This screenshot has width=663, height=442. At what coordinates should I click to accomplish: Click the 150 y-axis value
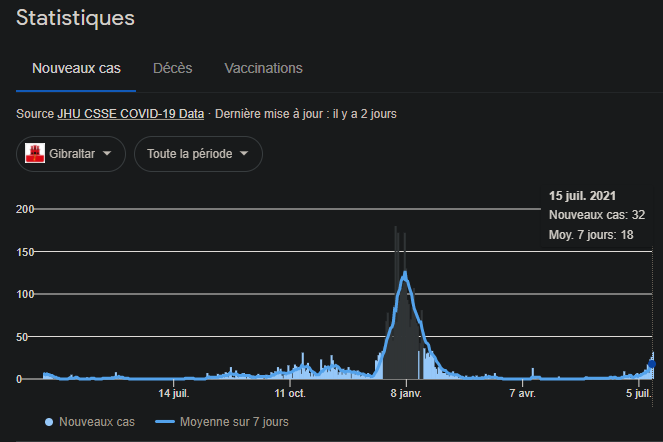pos(25,252)
